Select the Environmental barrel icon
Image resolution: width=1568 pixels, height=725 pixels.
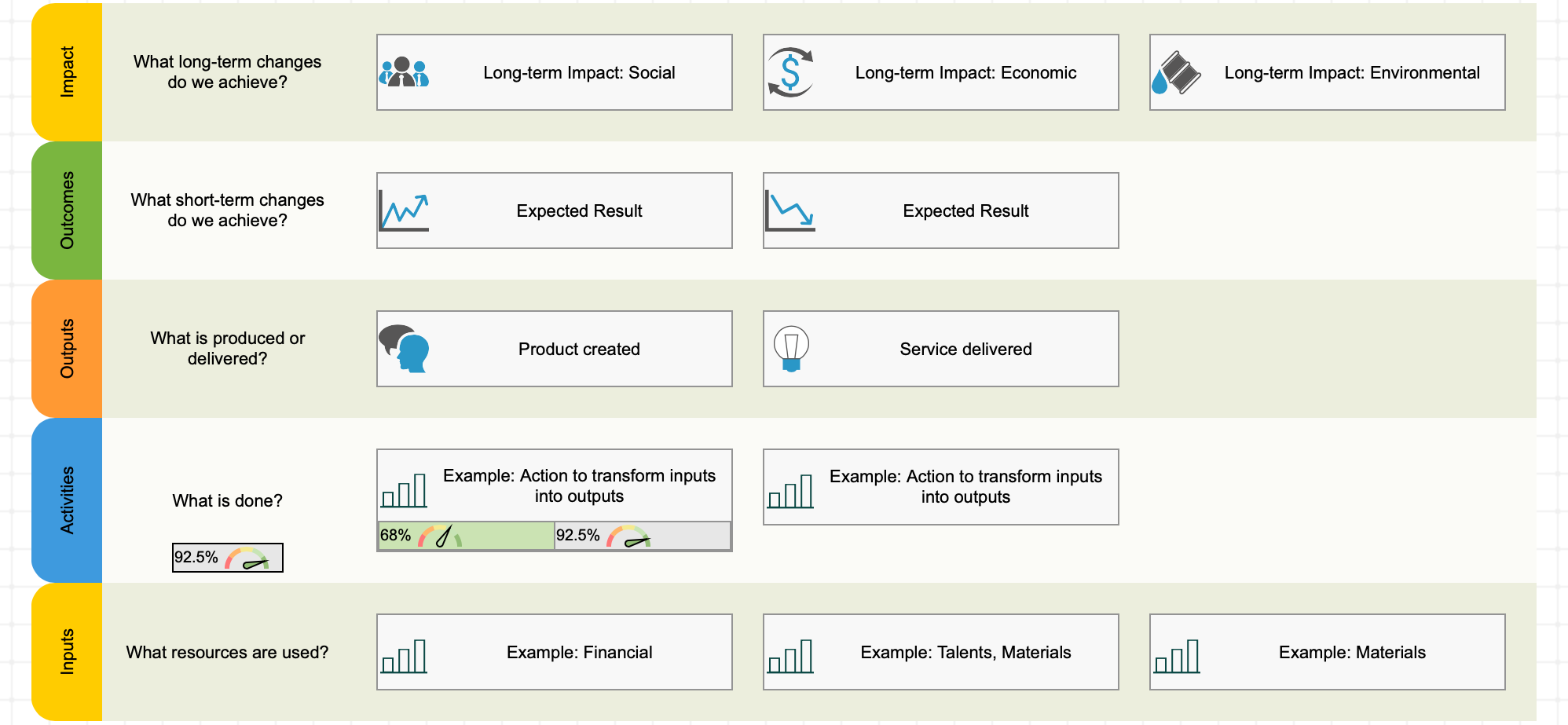coord(1178,72)
